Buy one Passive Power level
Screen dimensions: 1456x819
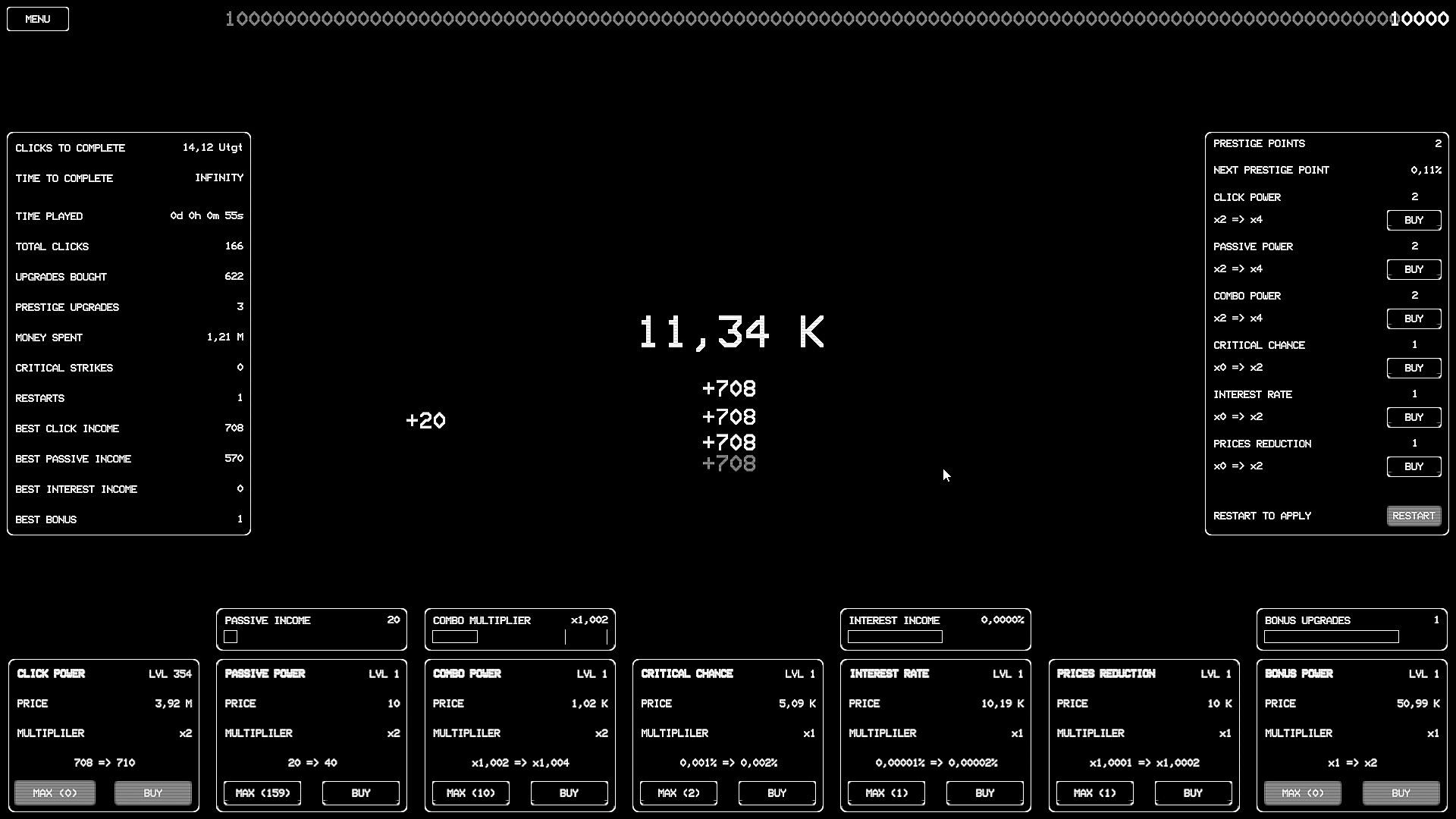361,793
